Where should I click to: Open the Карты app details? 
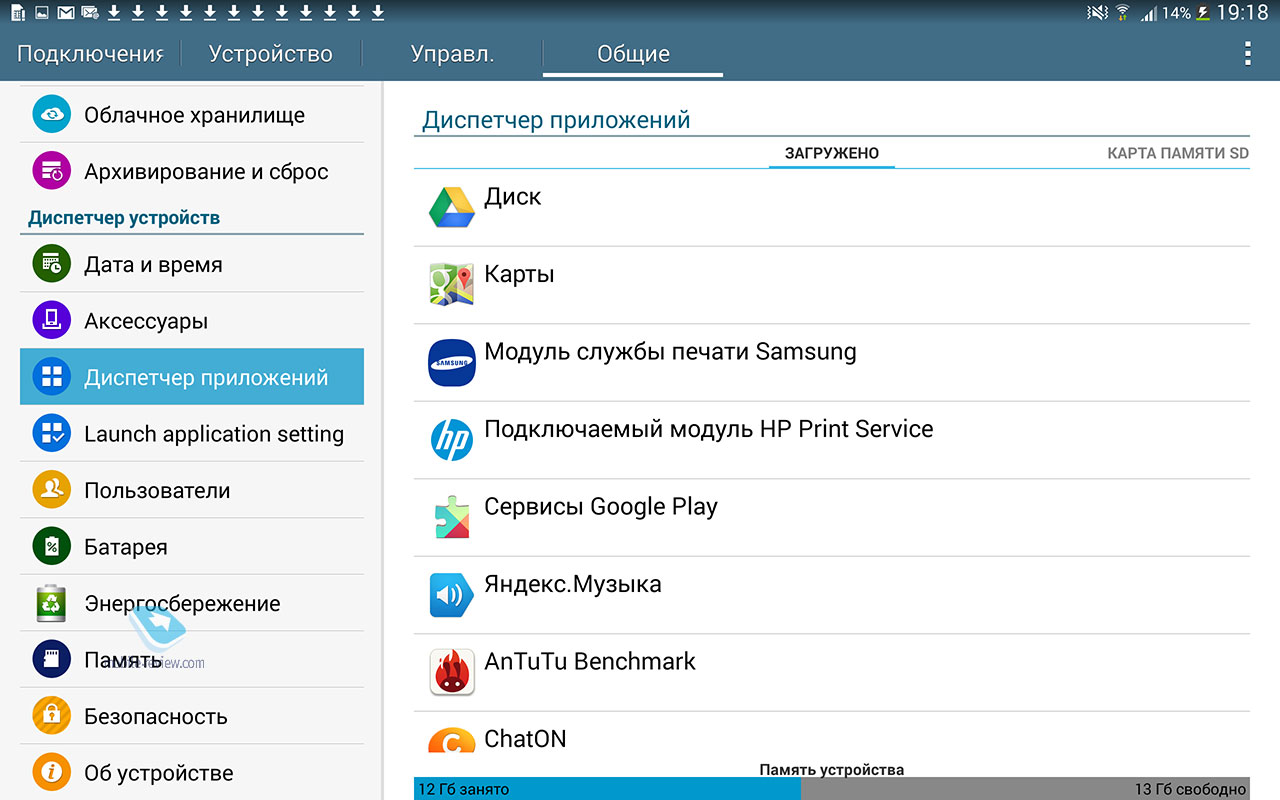coord(832,285)
